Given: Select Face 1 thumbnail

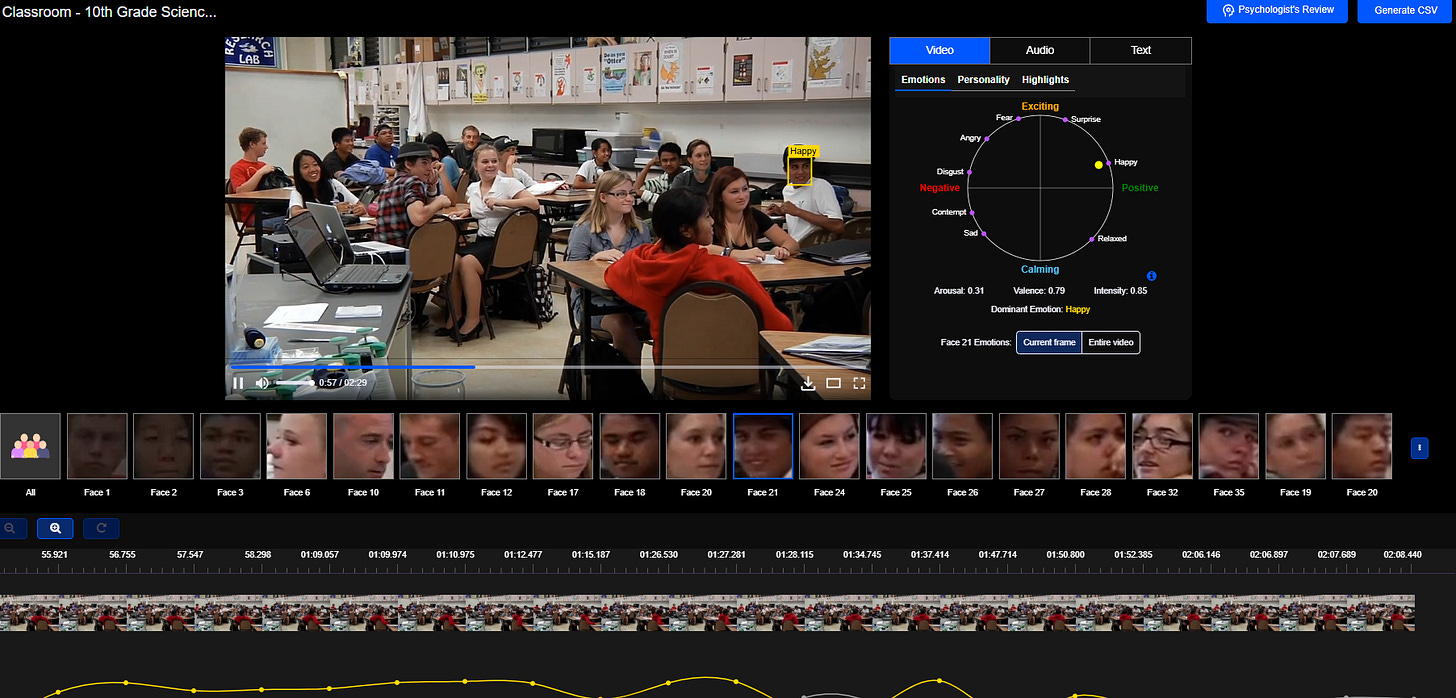Looking at the screenshot, I should [97, 446].
